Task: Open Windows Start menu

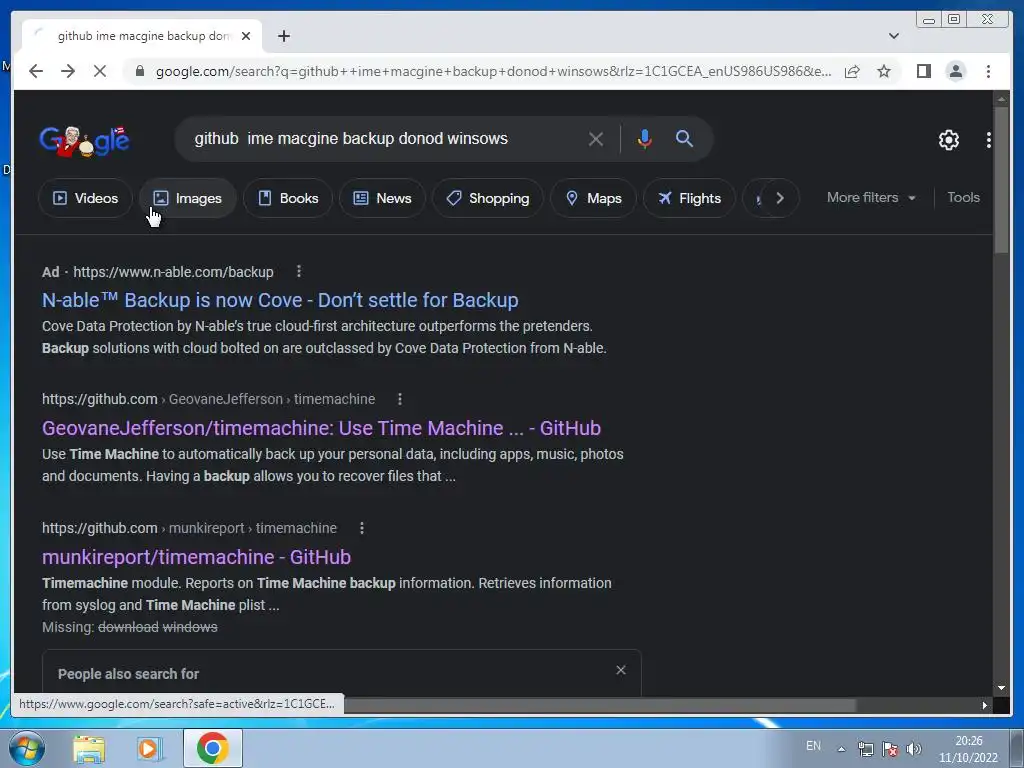Action: click(x=27, y=748)
